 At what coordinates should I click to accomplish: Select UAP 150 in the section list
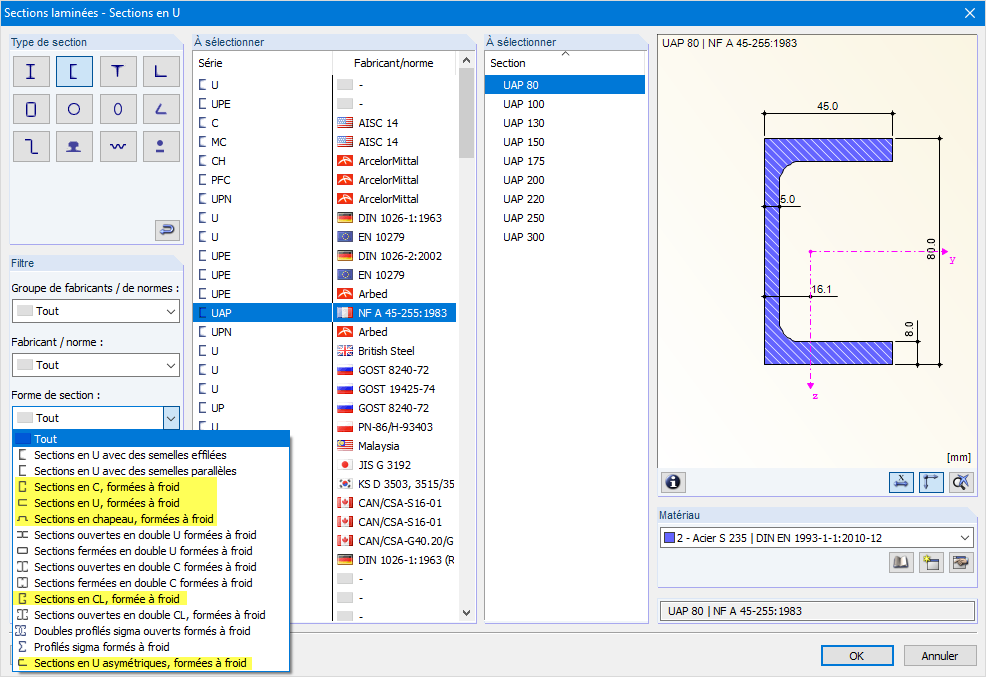(x=523, y=142)
